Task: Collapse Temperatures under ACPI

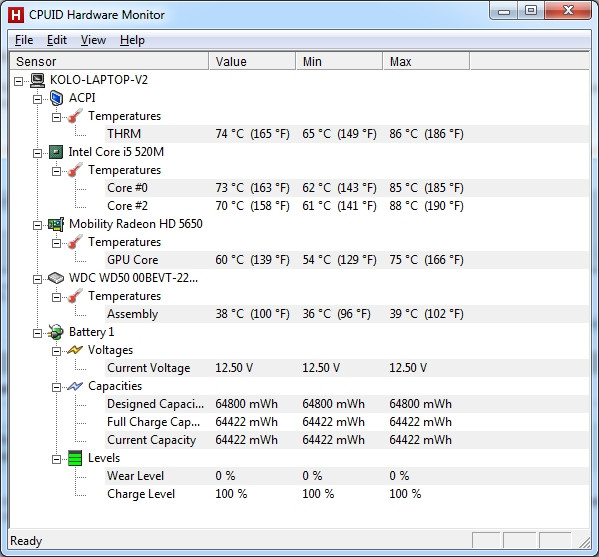Action: pyautogui.click(x=57, y=117)
